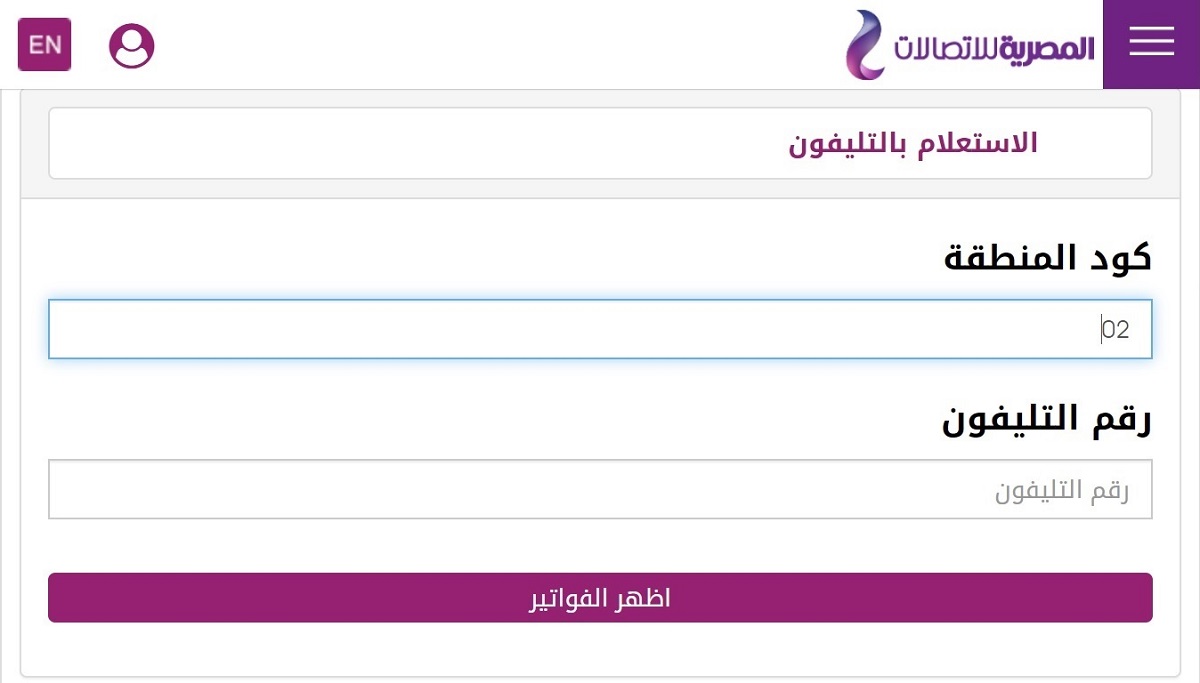This screenshot has width=1200, height=683.
Task: Open the user profile account icon
Action: [x=132, y=45]
